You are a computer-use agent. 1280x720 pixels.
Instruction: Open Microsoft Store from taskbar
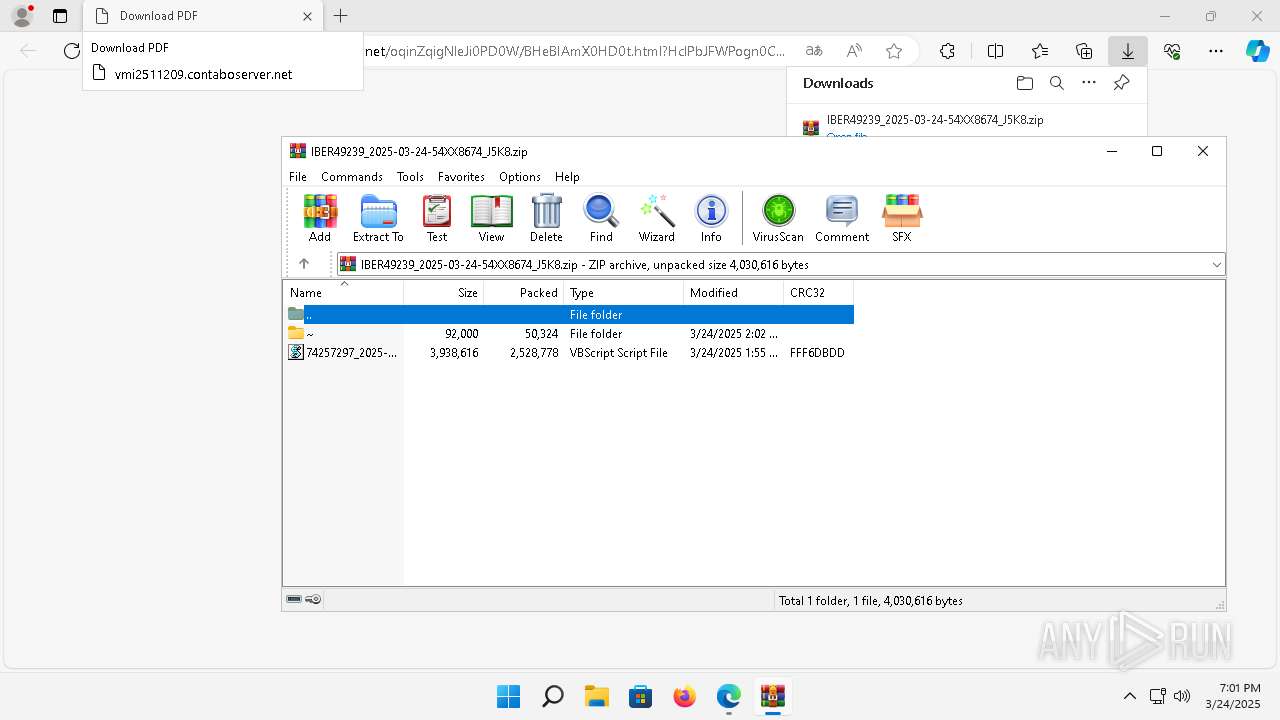(x=640, y=696)
